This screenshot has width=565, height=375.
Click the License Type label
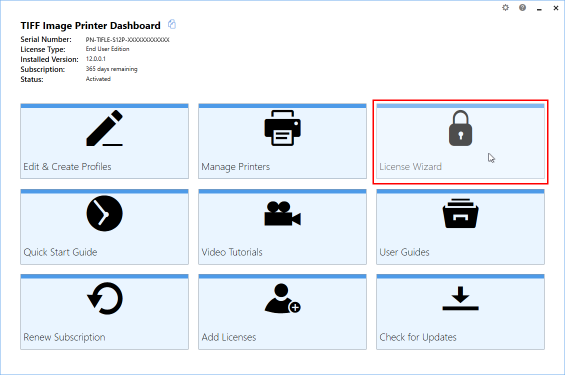click(x=43, y=49)
